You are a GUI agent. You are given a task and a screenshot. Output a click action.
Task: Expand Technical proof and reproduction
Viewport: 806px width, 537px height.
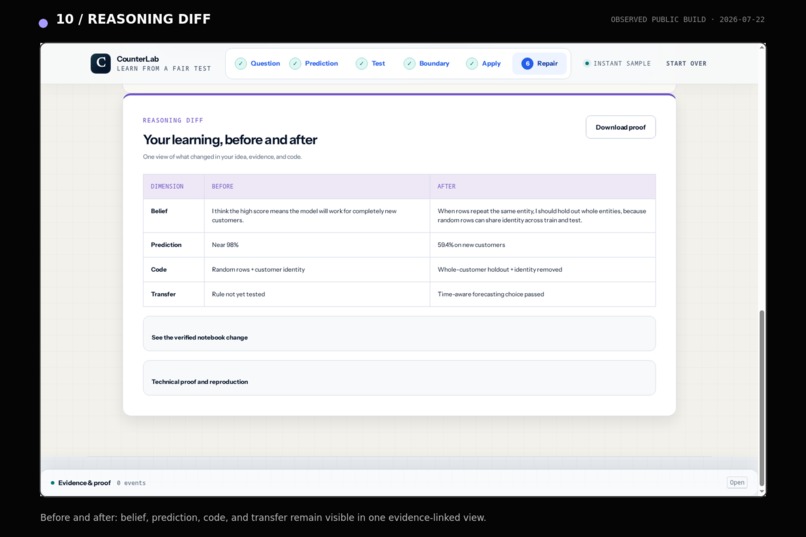click(399, 378)
